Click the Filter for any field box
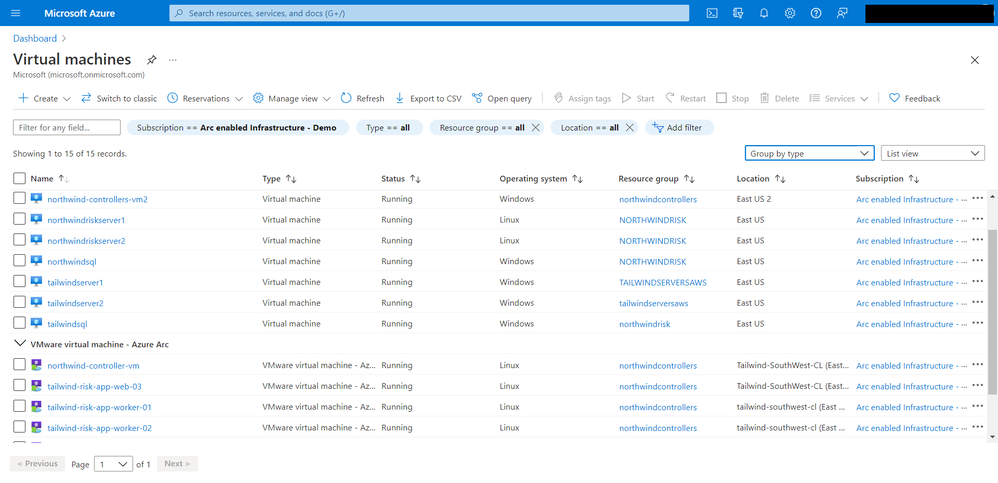This screenshot has width=998, height=483. click(x=67, y=128)
